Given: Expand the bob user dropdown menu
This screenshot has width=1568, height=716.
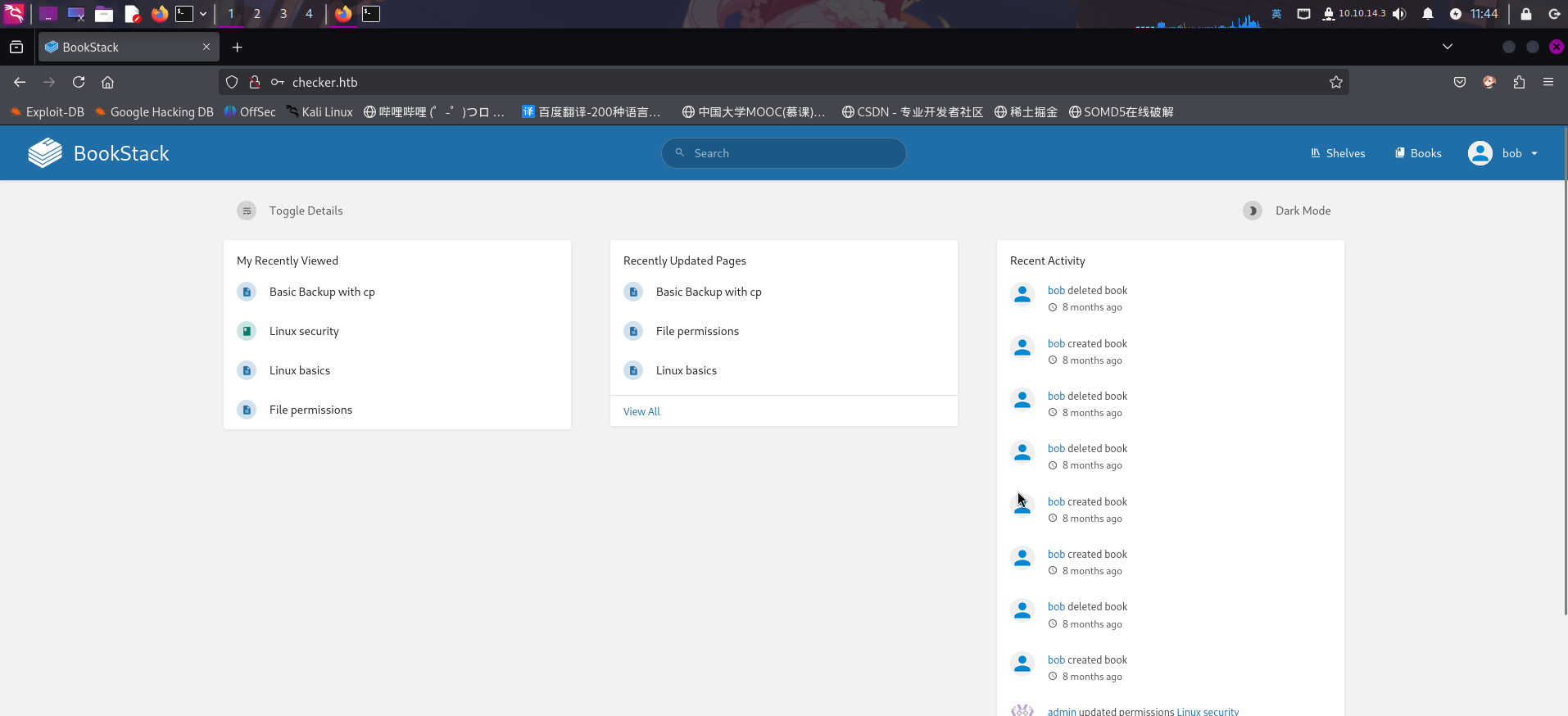Looking at the screenshot, I should tap(1503, 153).
